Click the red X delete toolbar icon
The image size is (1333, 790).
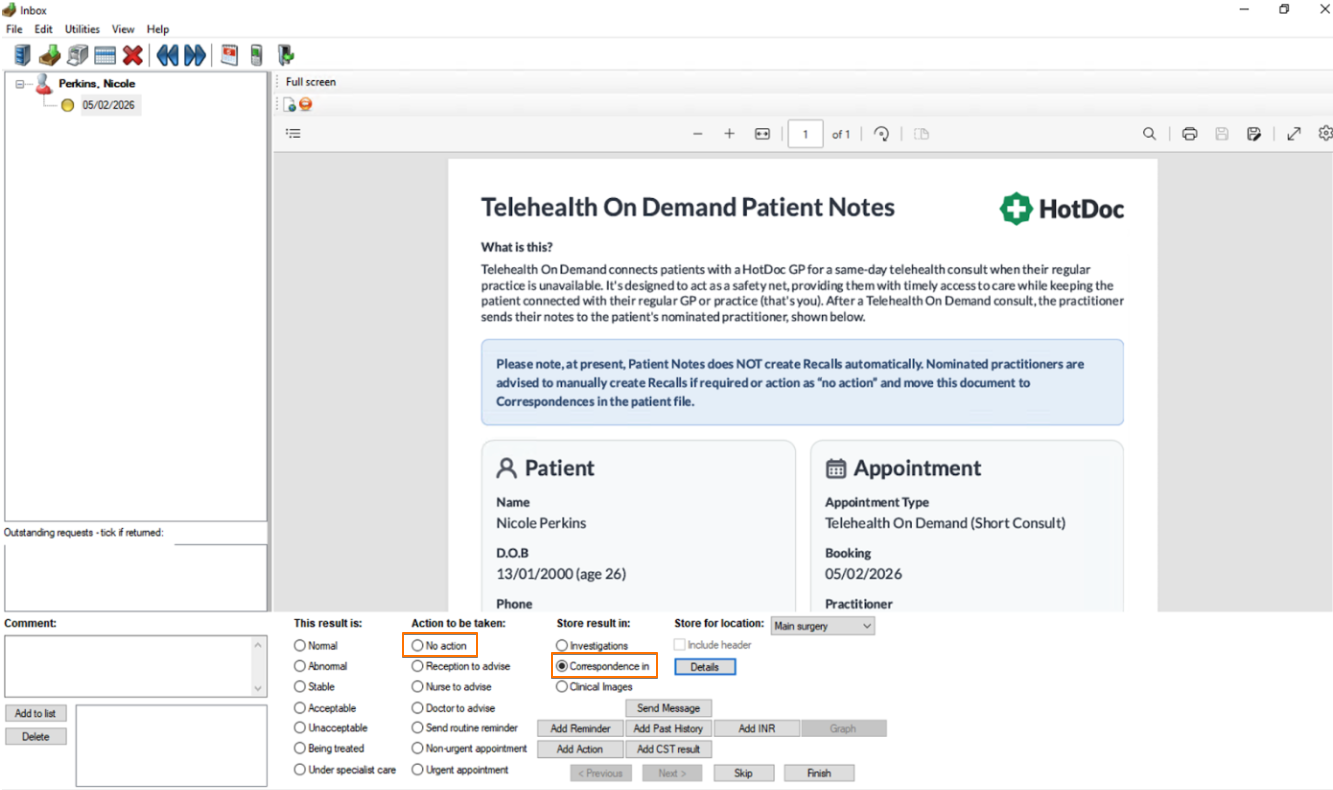pyautogui.click(x=132, y=55)
